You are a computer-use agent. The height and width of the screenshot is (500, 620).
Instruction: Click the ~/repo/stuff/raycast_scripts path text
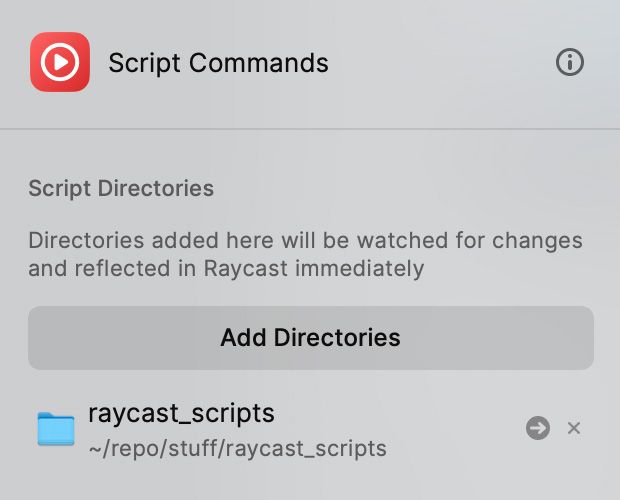[237, 447]
